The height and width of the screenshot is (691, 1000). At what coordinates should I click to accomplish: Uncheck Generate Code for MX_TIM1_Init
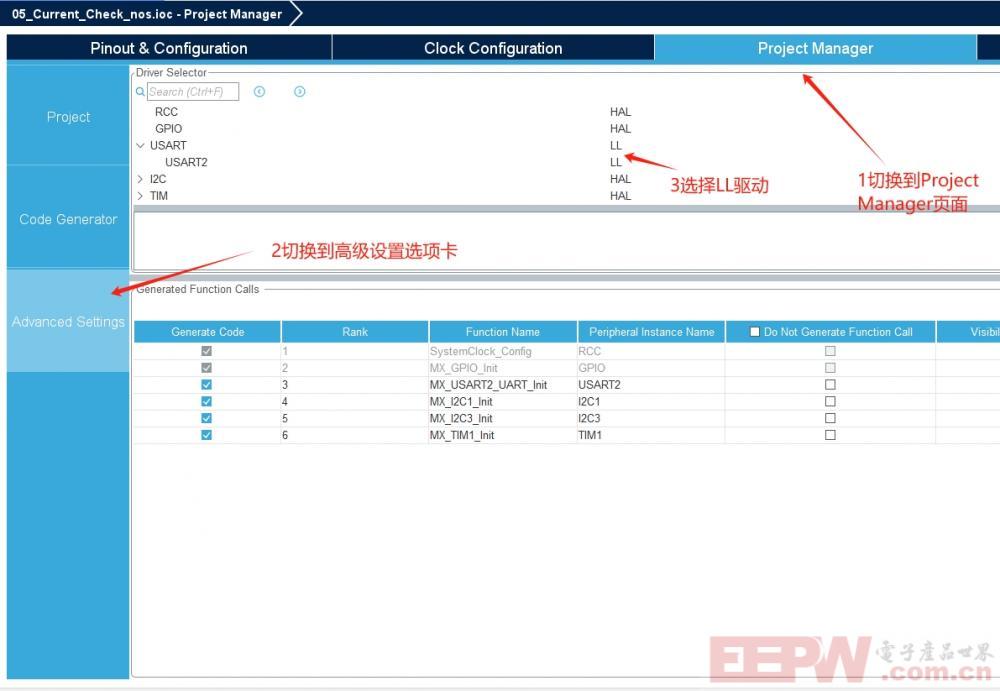point(207,435)
